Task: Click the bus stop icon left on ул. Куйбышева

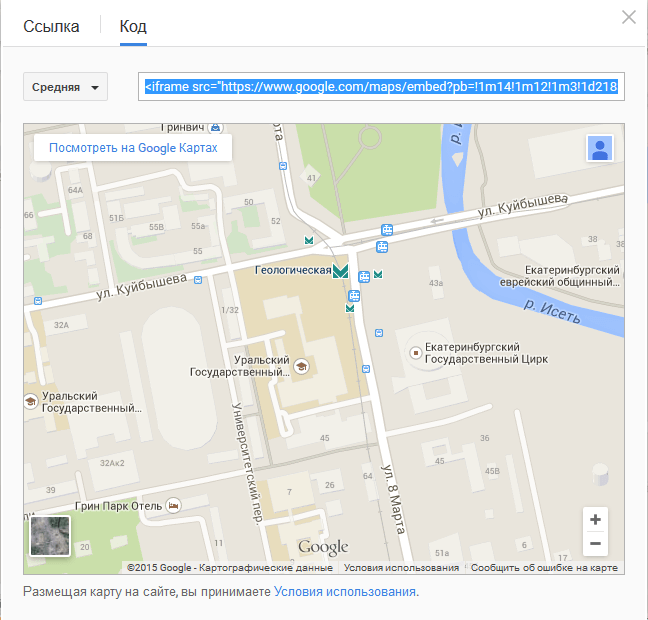Action: [x=198, y=280]
